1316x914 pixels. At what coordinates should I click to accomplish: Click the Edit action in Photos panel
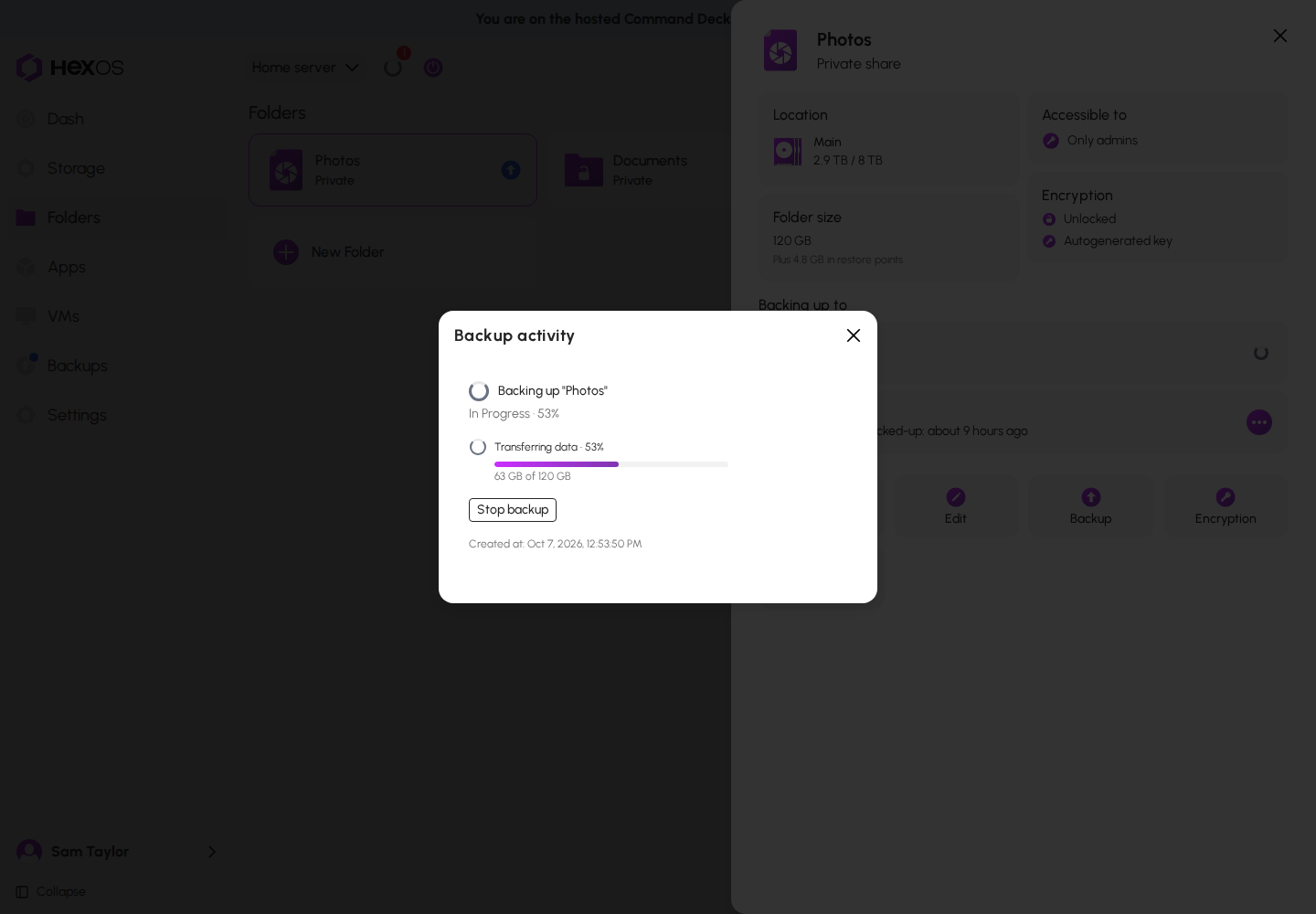pos(956,506)
